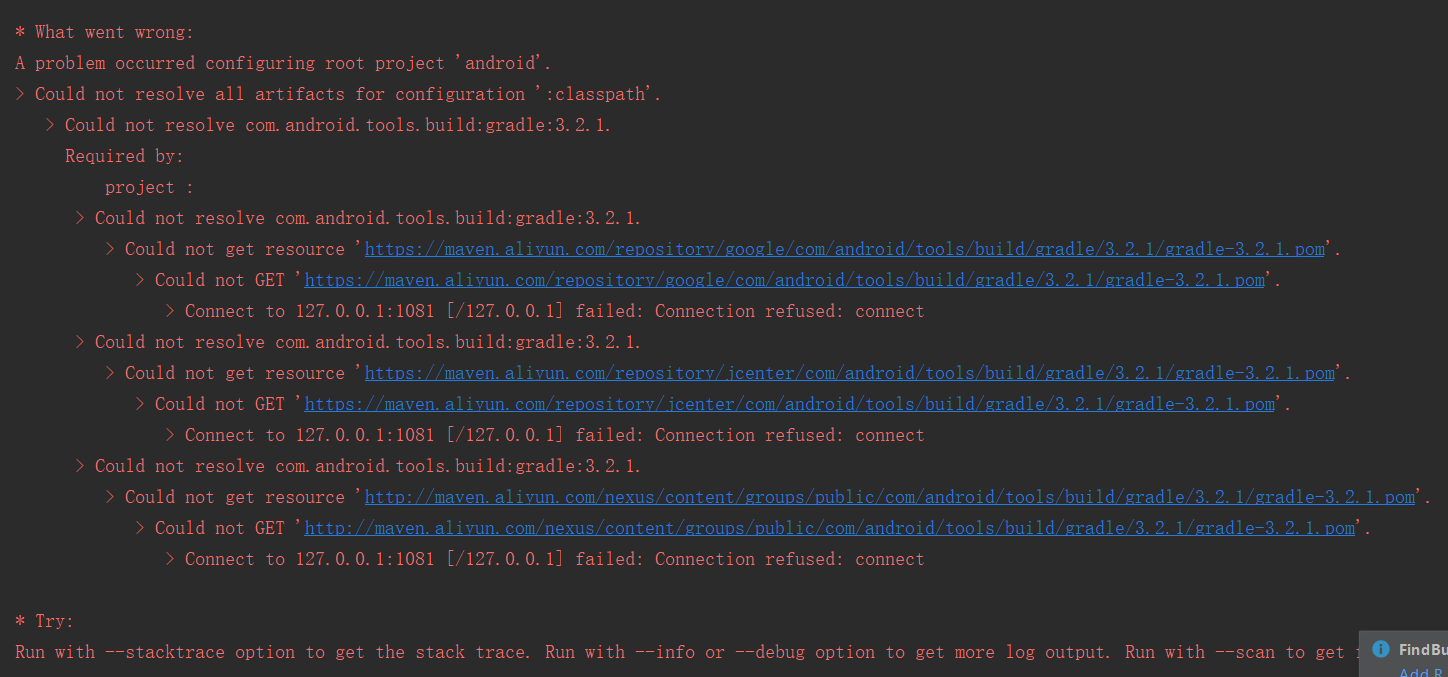This screenshot has height=677, width=1448.
Task: Open google repository link after 'Could not GET'
Action: click(x=784, y=280)
